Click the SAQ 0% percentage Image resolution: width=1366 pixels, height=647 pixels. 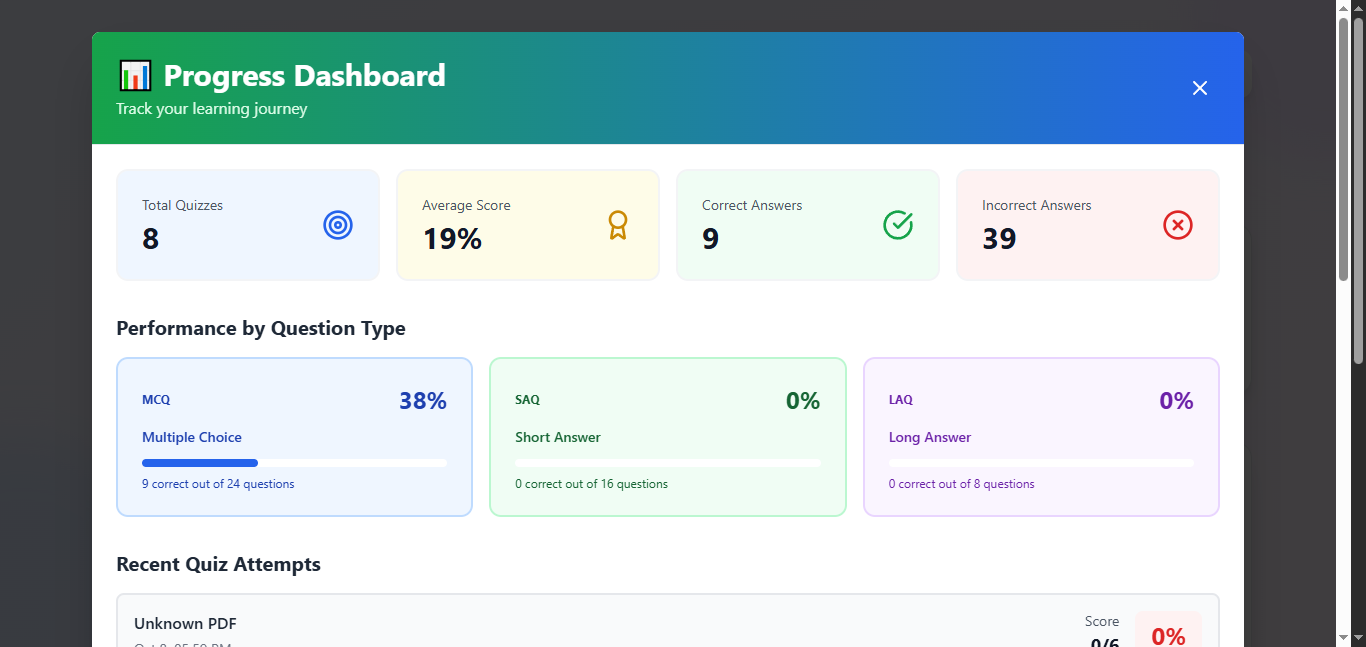(x=803, y=401)
